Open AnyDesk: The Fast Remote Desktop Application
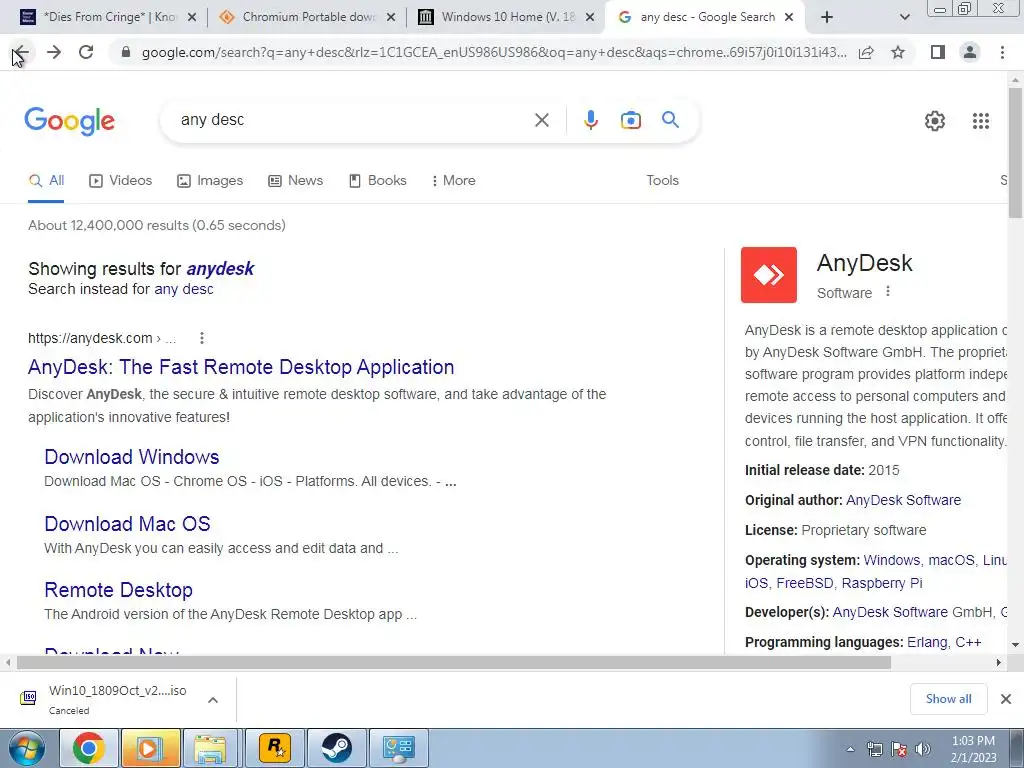This screenshot has width=1024, height=768. 241,367
